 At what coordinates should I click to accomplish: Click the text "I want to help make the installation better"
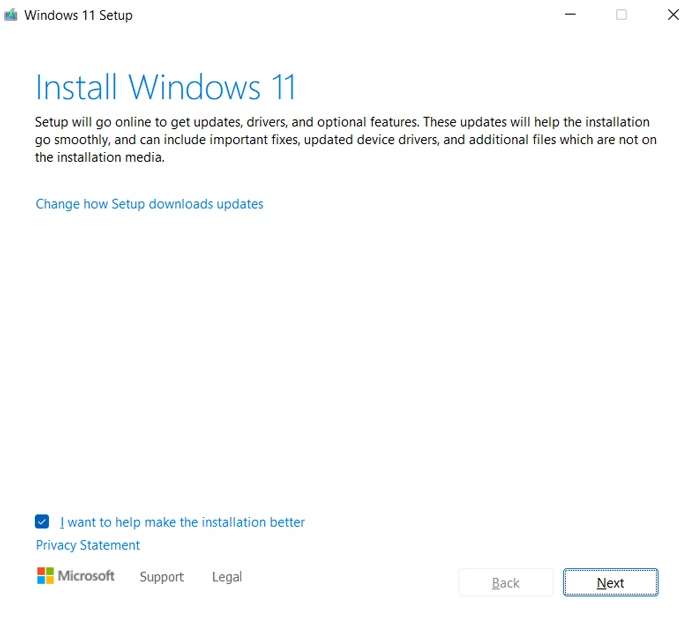click(182, 522)
